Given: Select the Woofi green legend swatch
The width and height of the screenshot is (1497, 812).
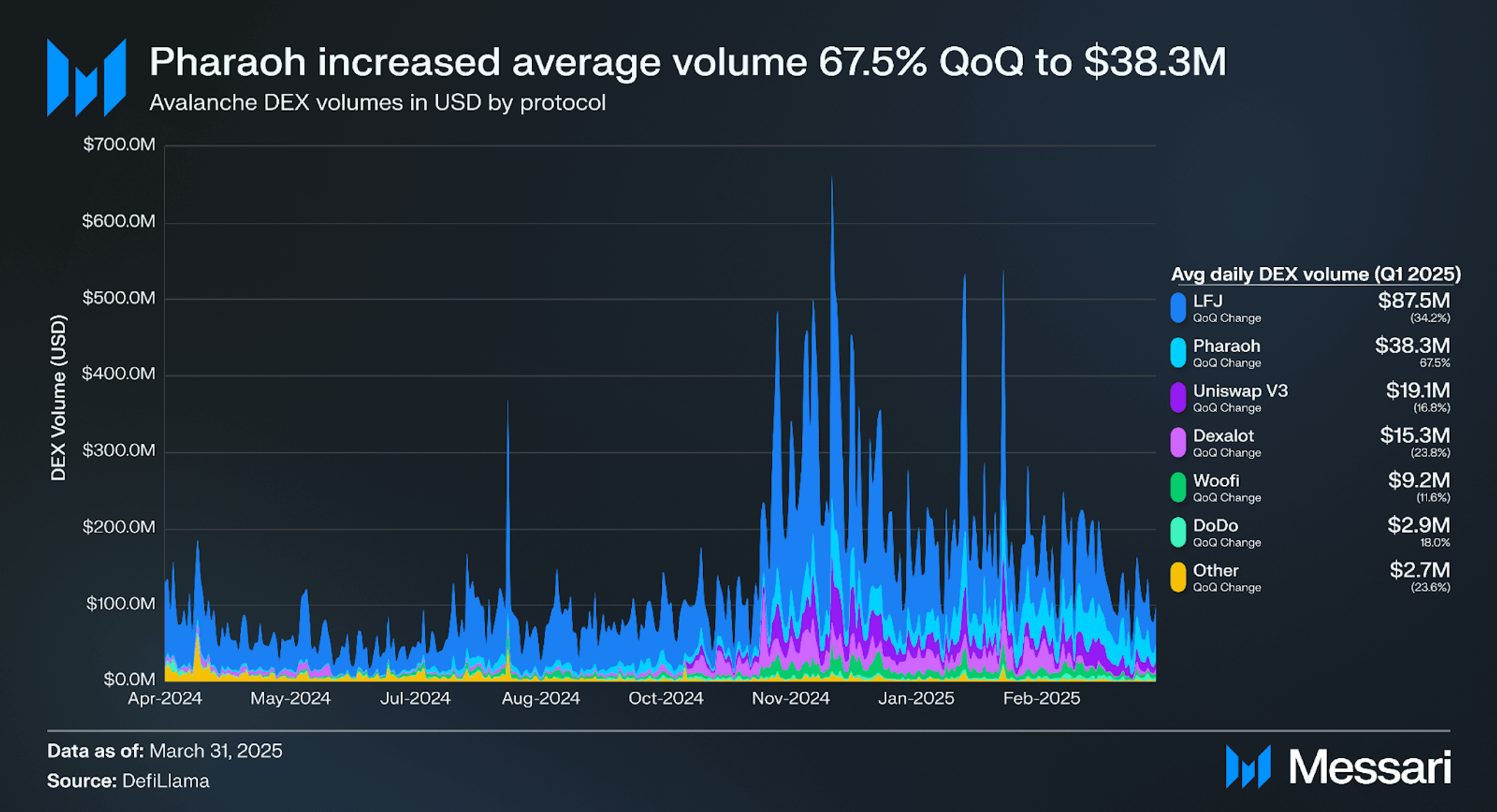Looking at the screenshot, I should click(x=1178, y=488).
